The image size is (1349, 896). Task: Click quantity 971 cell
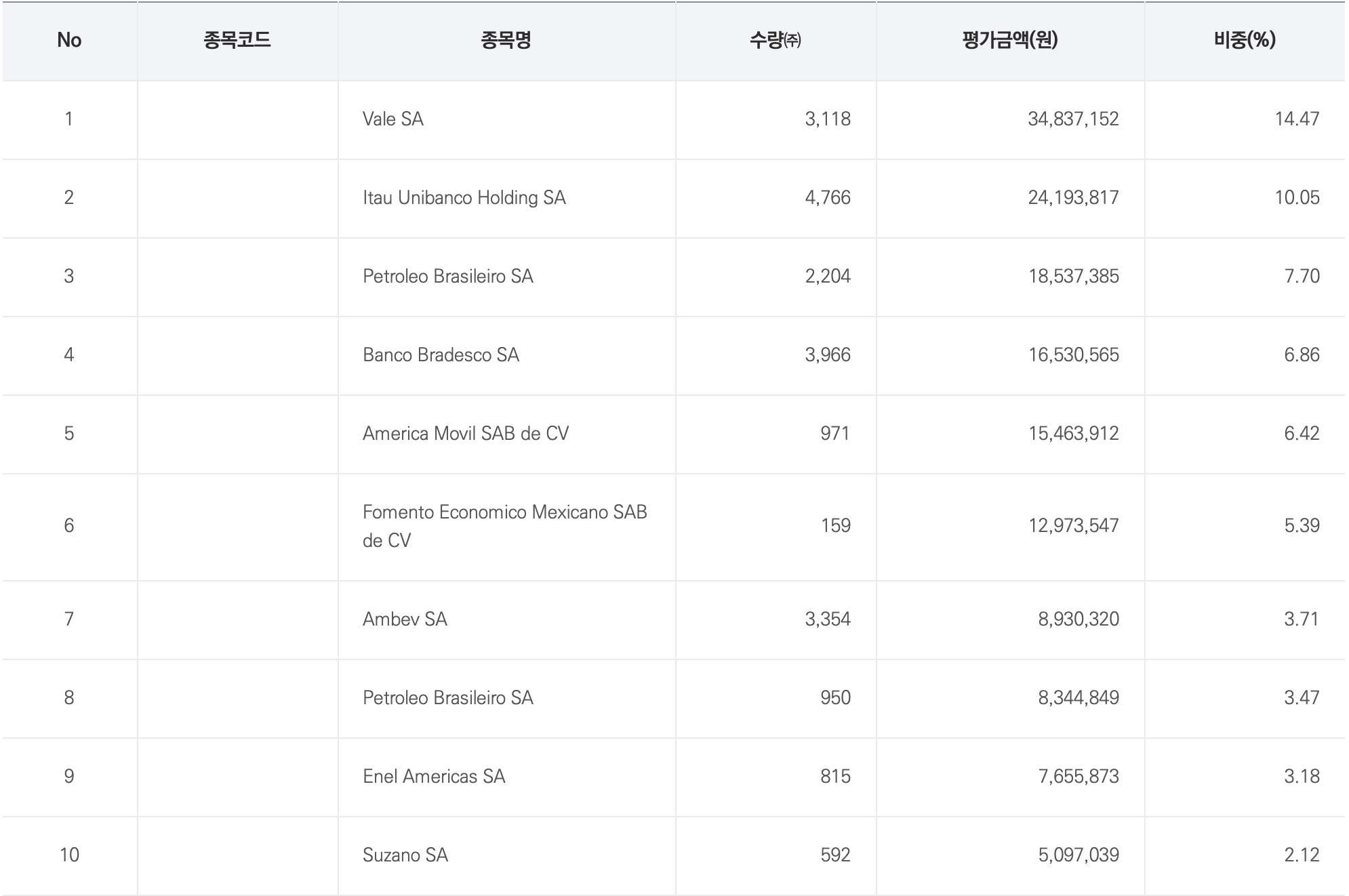pos(835,434)
